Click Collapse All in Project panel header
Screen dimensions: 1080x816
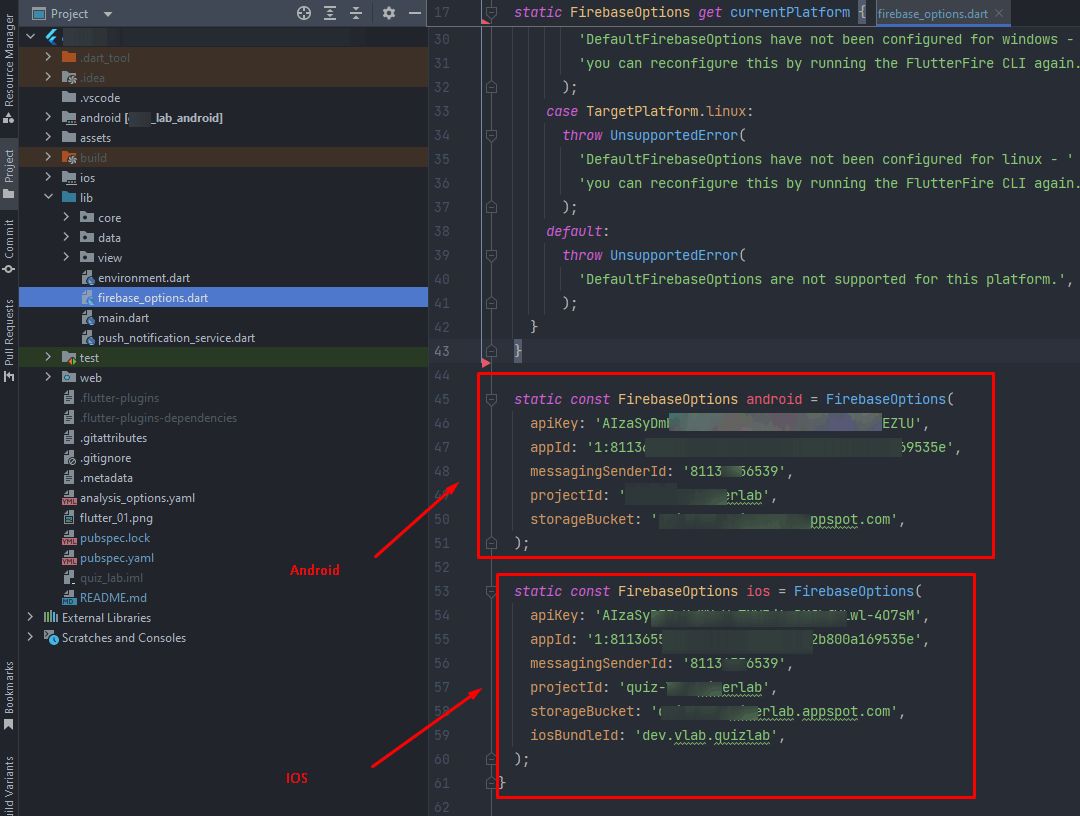click(356, 13)
